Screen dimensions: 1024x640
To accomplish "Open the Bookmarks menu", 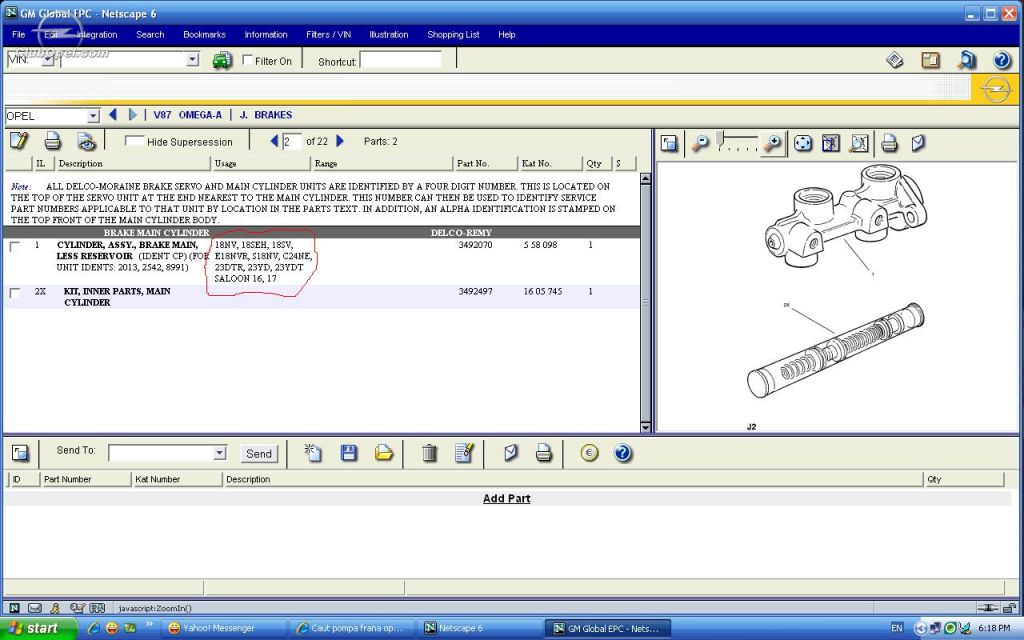I will tap(204, 35).
